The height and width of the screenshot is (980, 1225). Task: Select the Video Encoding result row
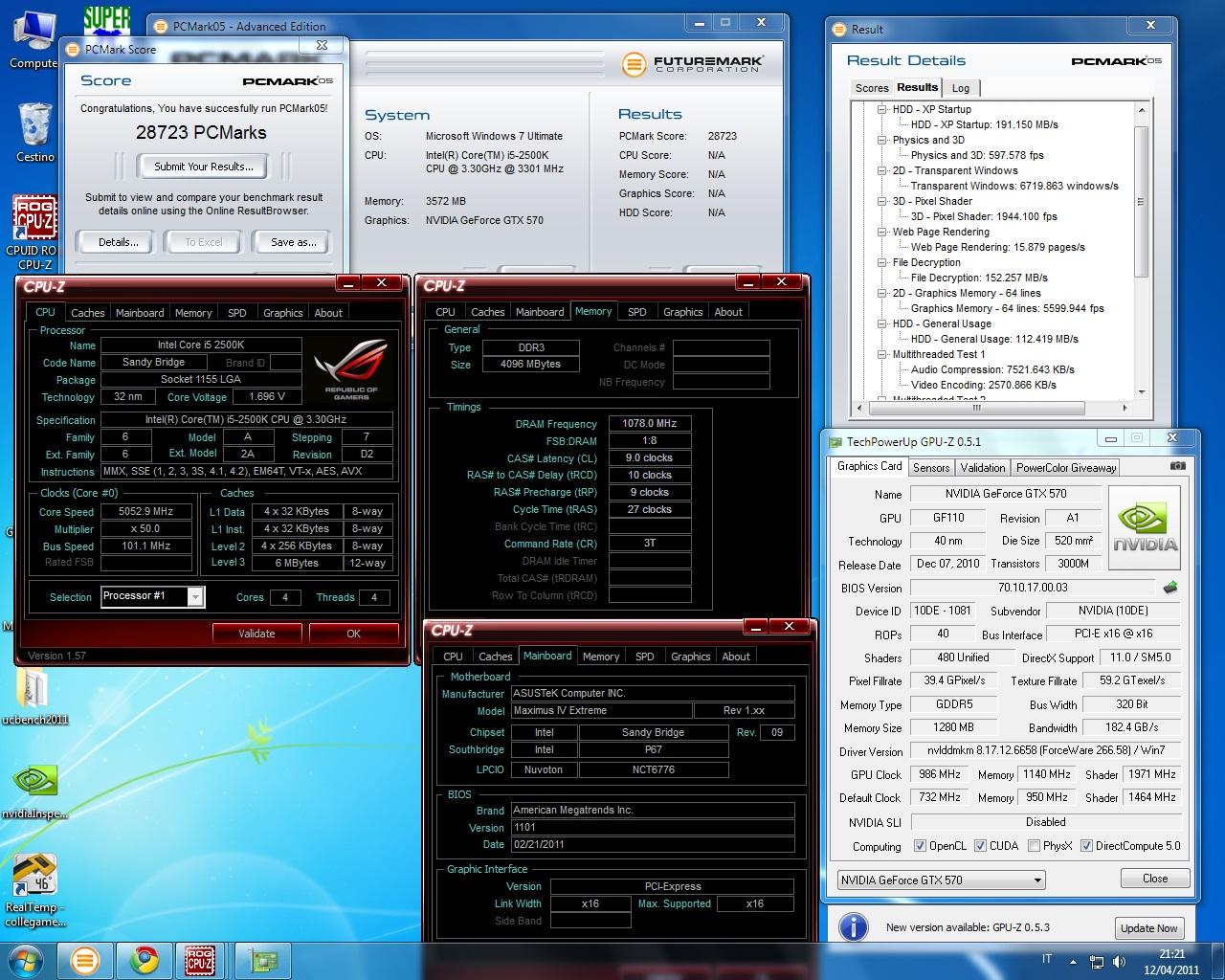click(x=984, y=385)
